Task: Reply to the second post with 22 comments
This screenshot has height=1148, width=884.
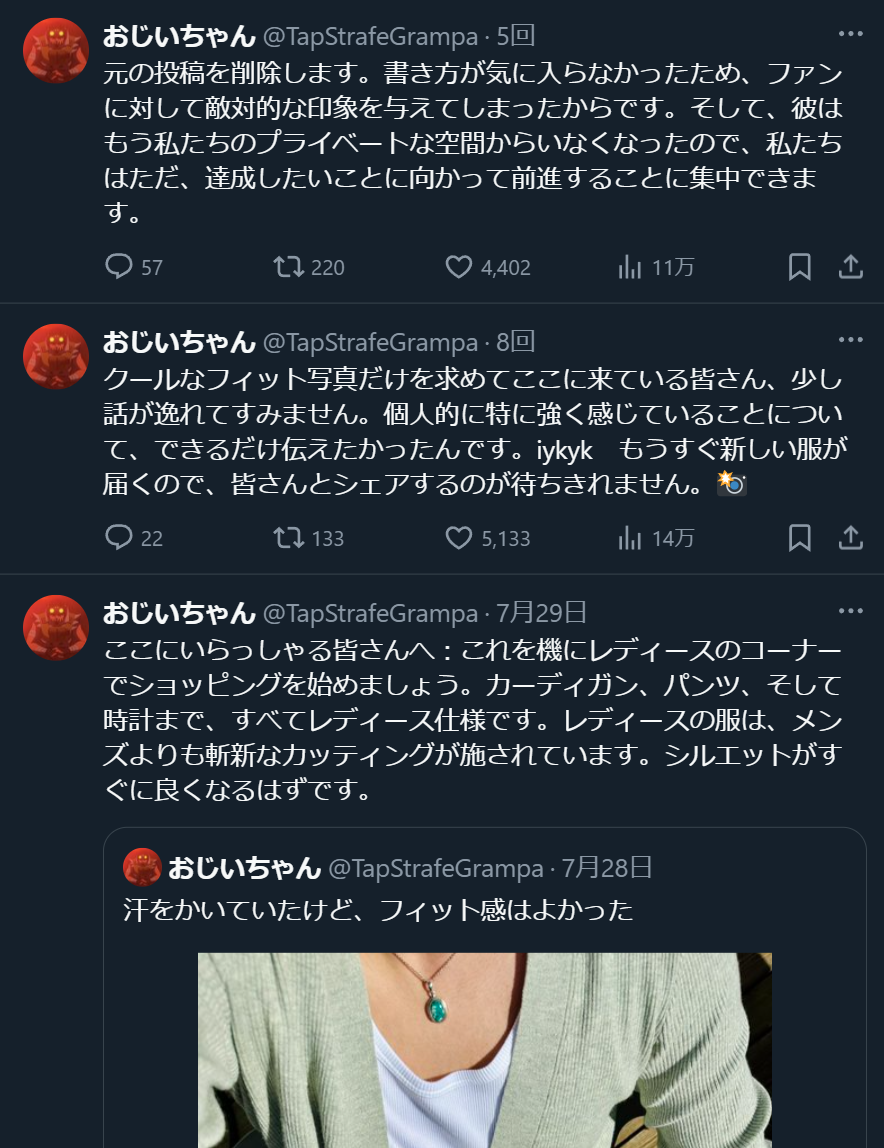Action: 133,538
